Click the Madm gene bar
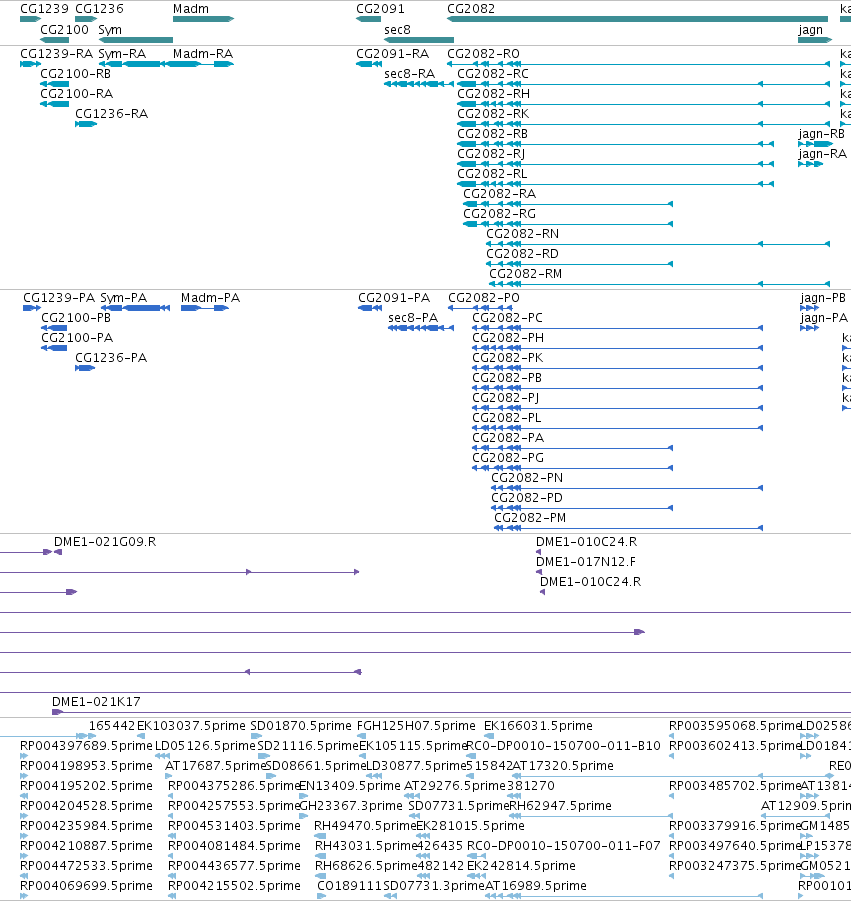The image size is (851, 901). [203, 19]
